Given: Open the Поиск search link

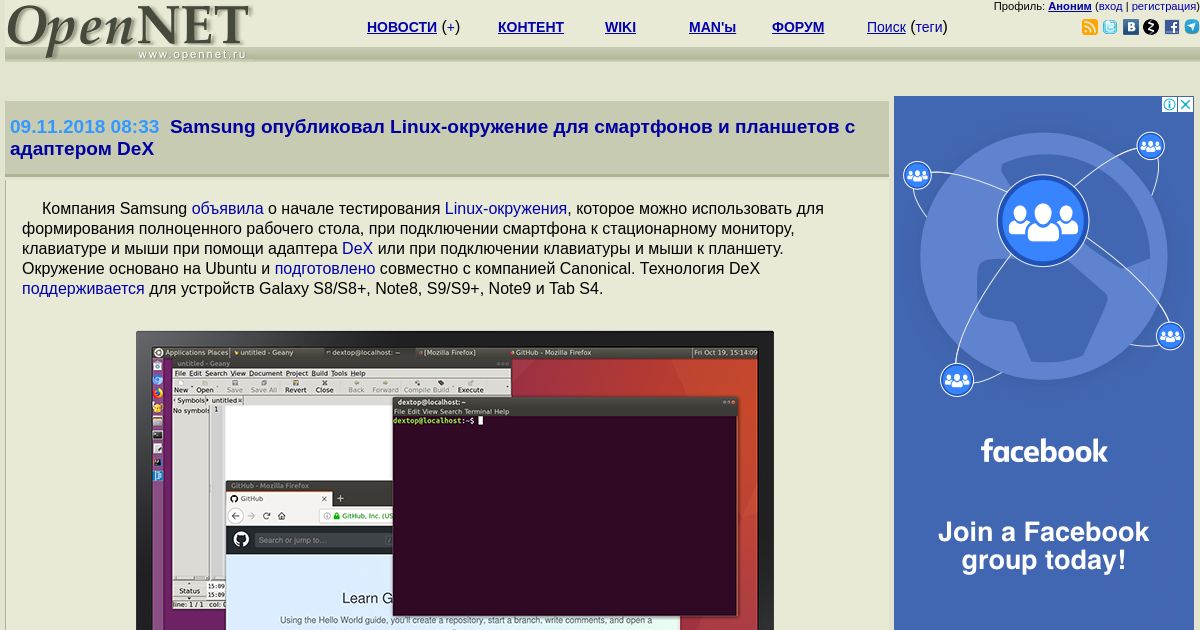Looking at the screenshot, I should tap(886, 27).
